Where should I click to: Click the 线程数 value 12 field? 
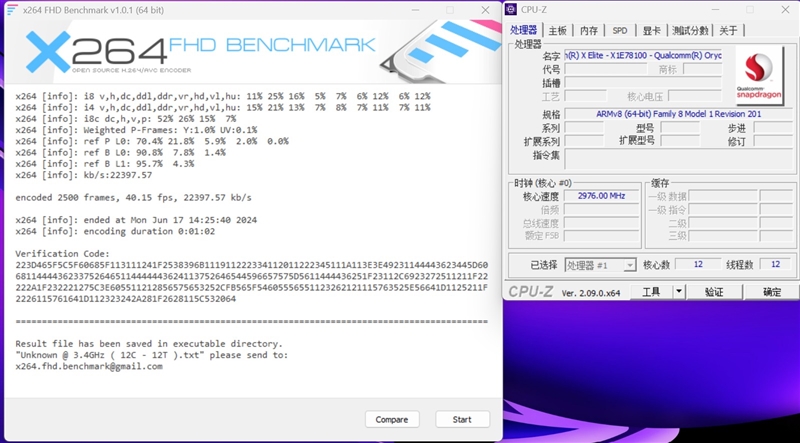(776, 264)
